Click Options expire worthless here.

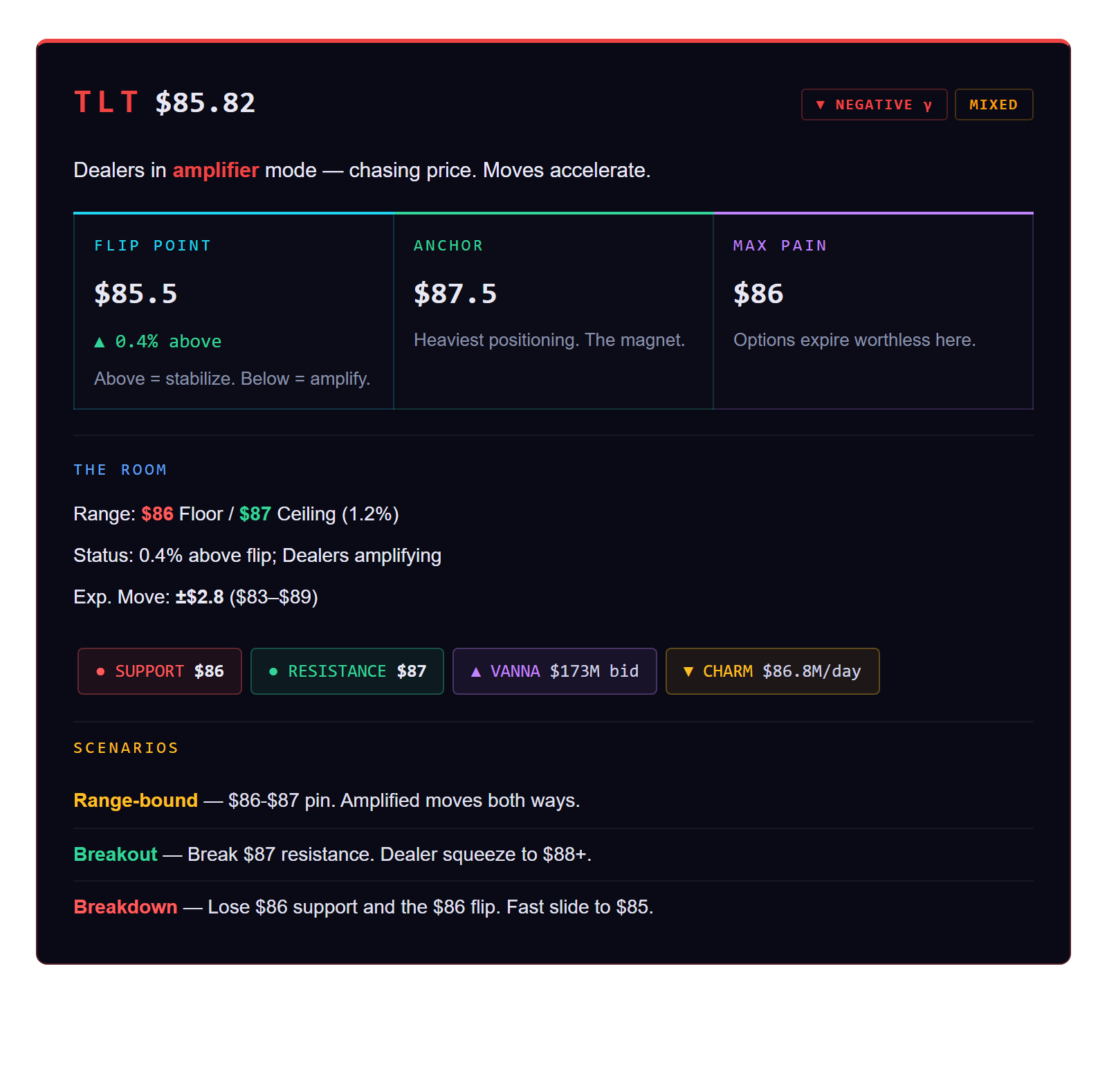click(854, 340)
